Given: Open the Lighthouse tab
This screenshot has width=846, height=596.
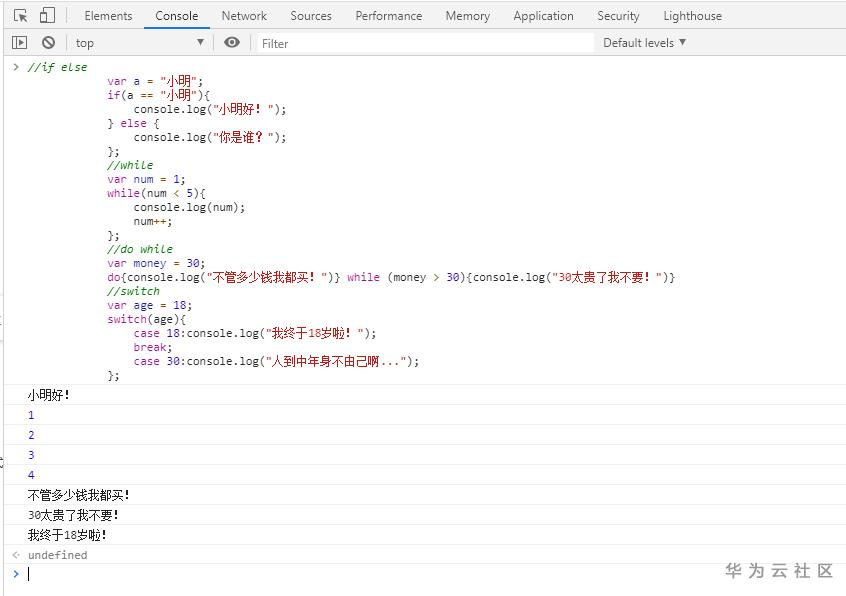Looking at the screenshot, I should [692, 16].
